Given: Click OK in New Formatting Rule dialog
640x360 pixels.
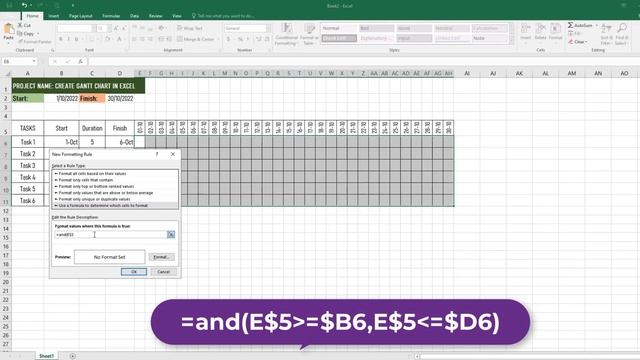Looking at the screenshot, I should [134, 272].
